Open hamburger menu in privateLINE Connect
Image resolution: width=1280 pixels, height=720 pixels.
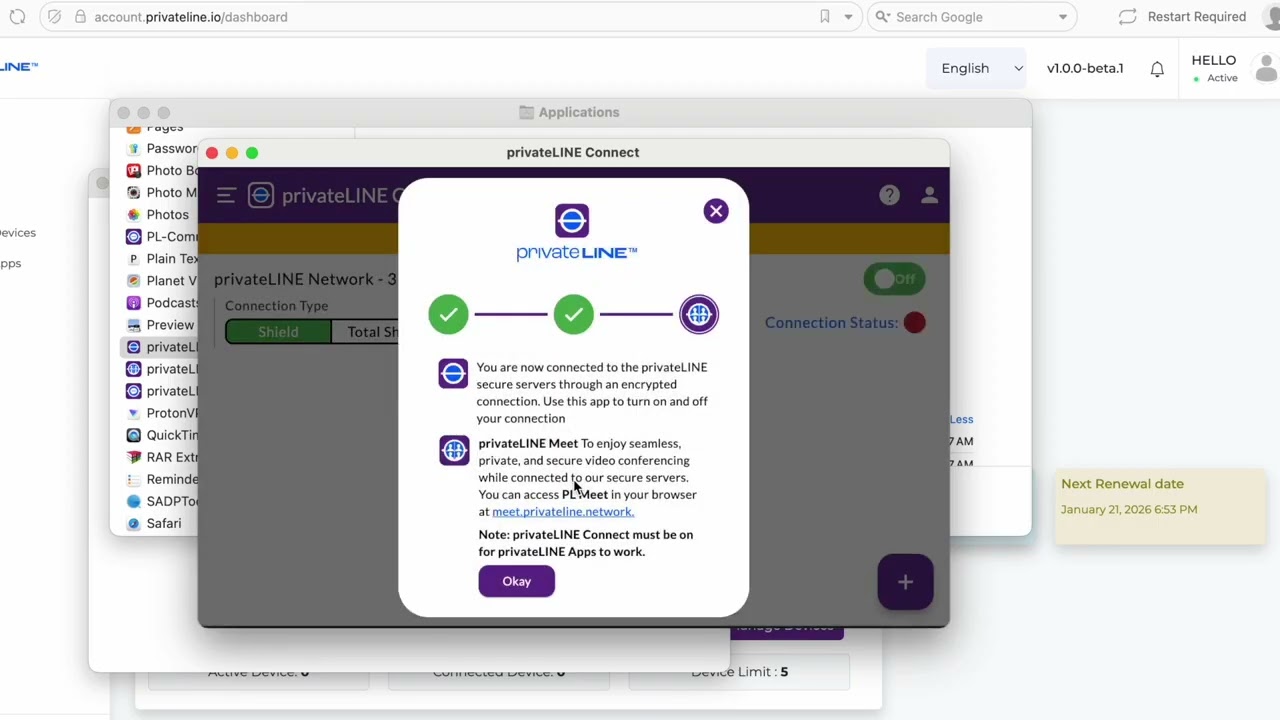(226, 196)
